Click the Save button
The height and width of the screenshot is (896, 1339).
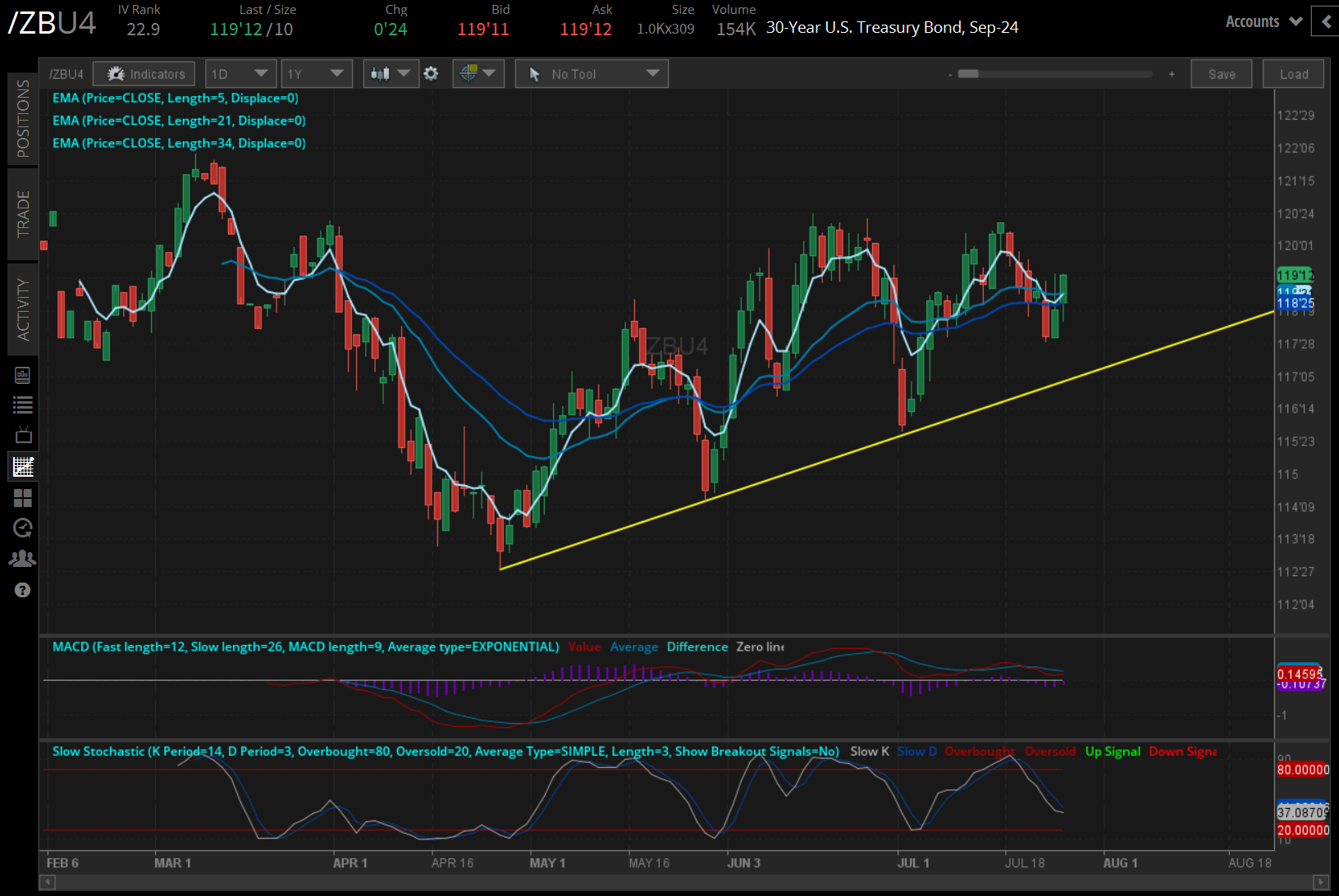coord(1221,73)
